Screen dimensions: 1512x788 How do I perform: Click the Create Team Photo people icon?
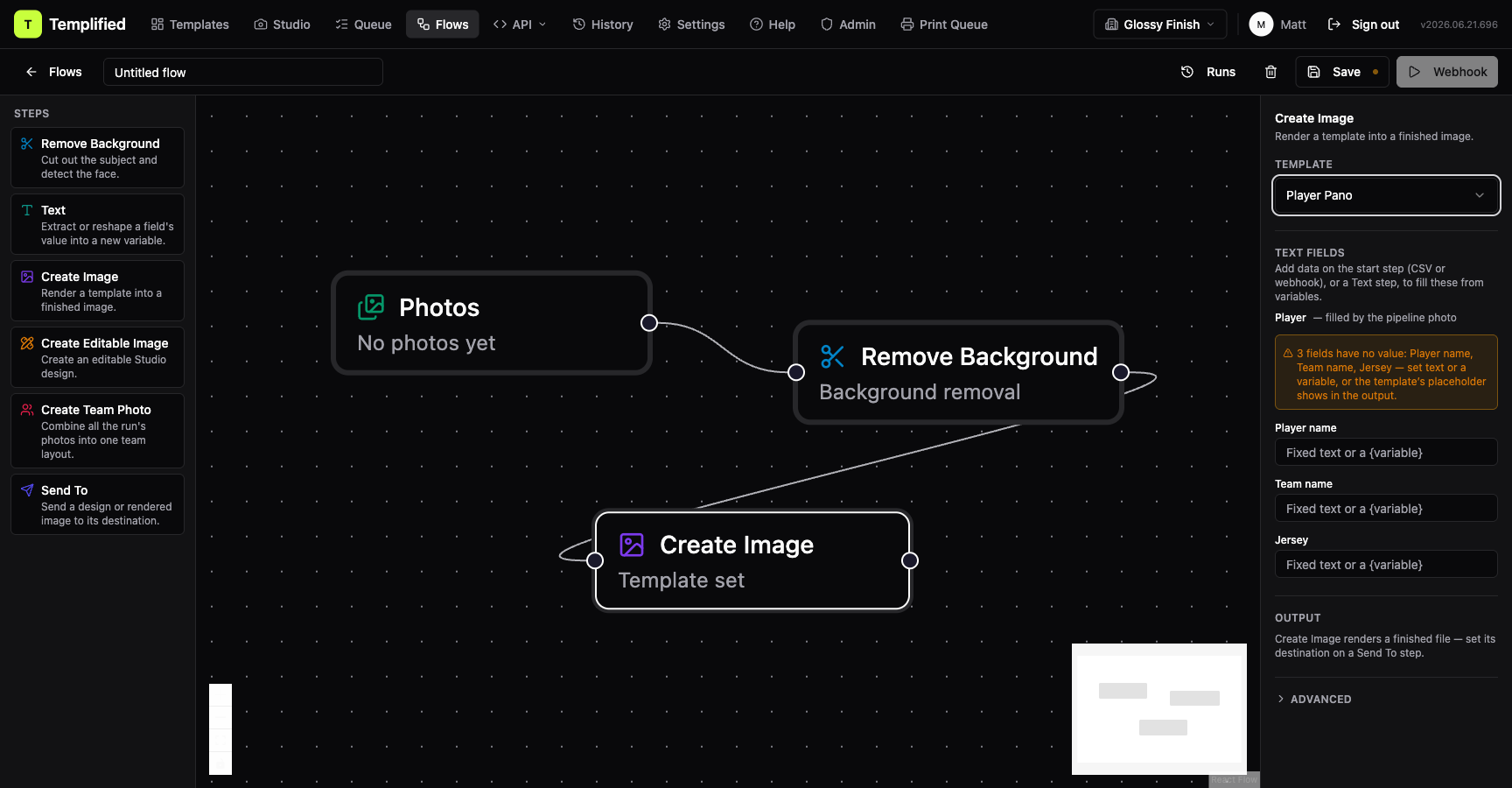click(27, 410)
